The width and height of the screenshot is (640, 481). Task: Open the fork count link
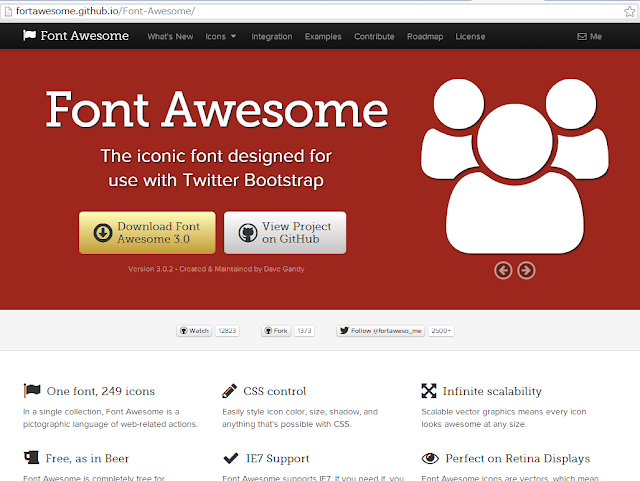click(304, 331)
